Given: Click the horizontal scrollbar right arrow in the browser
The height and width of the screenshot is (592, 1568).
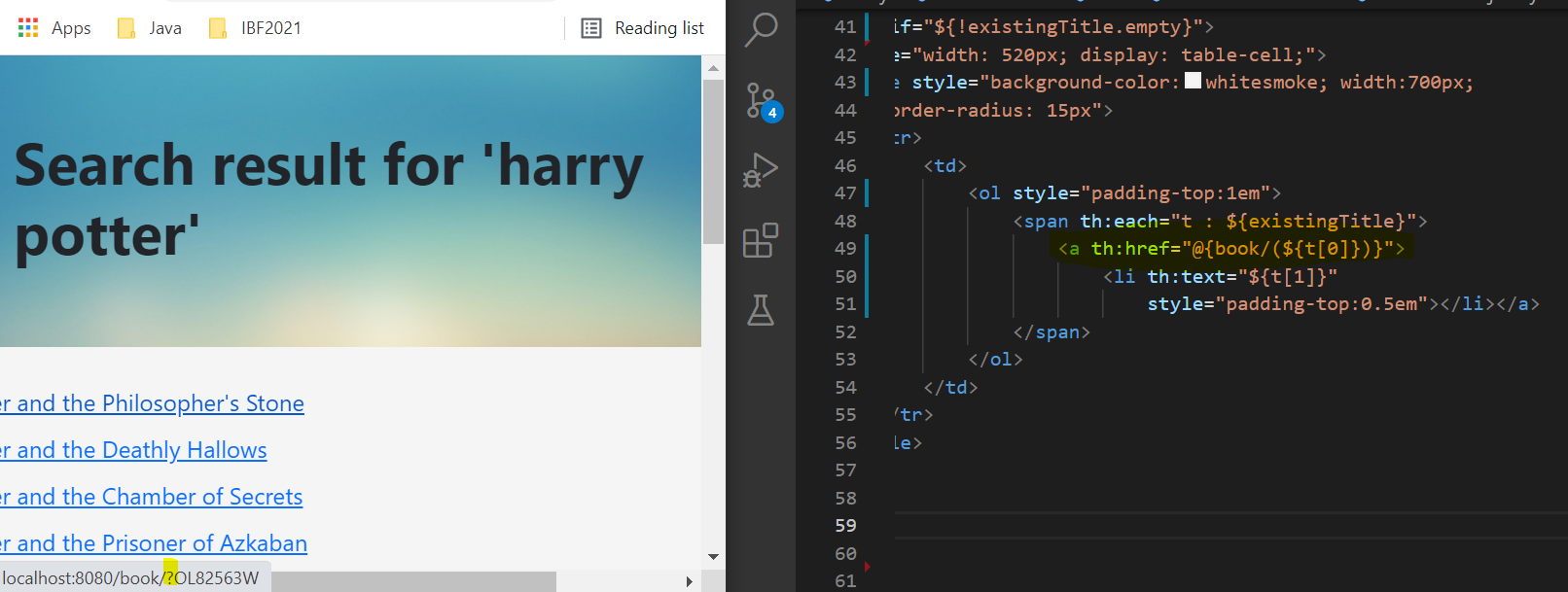Looking at the screenshot, I should click(689, 581).
